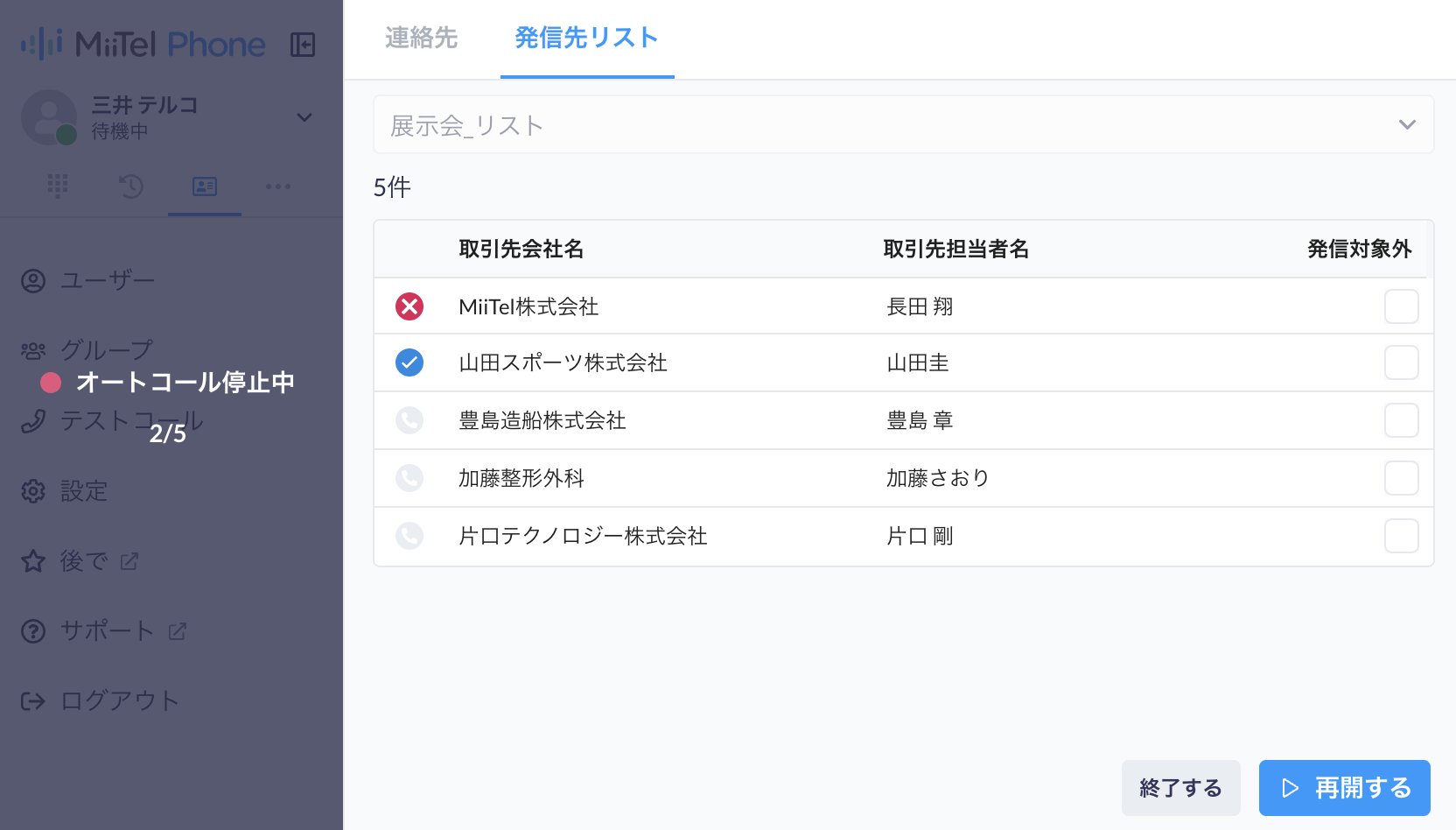Click the red オートコール停止中 status dot

point(51,383)
